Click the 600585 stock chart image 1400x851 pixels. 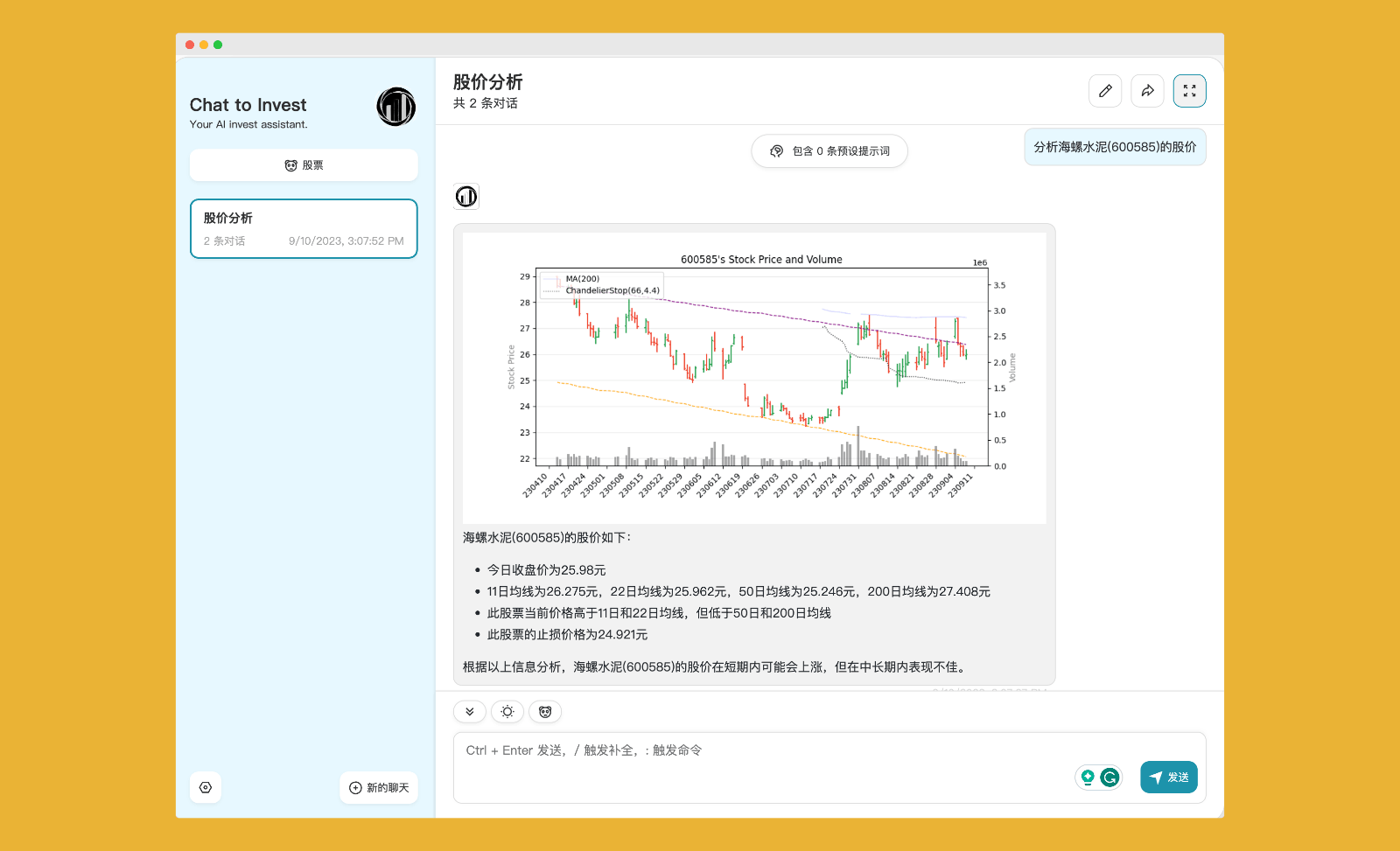coord(754,378)
